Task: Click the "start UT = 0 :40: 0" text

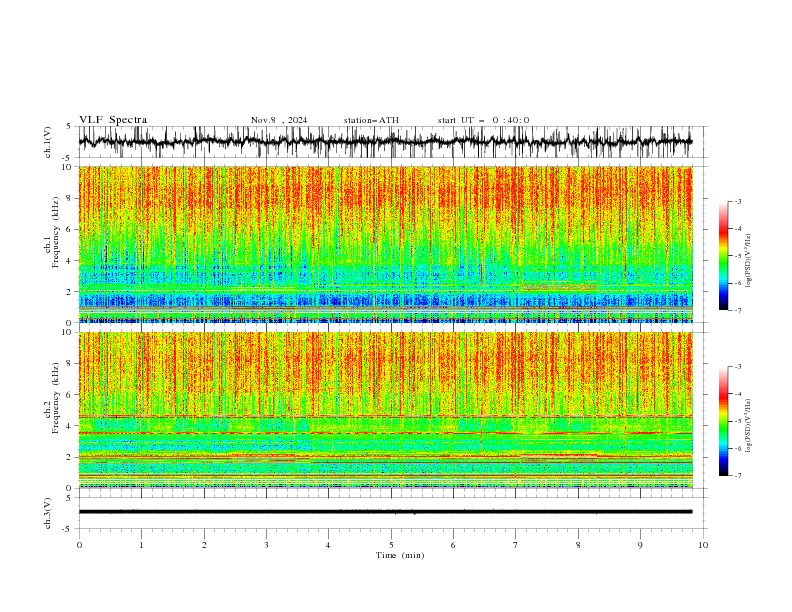Action: point(483,120)
